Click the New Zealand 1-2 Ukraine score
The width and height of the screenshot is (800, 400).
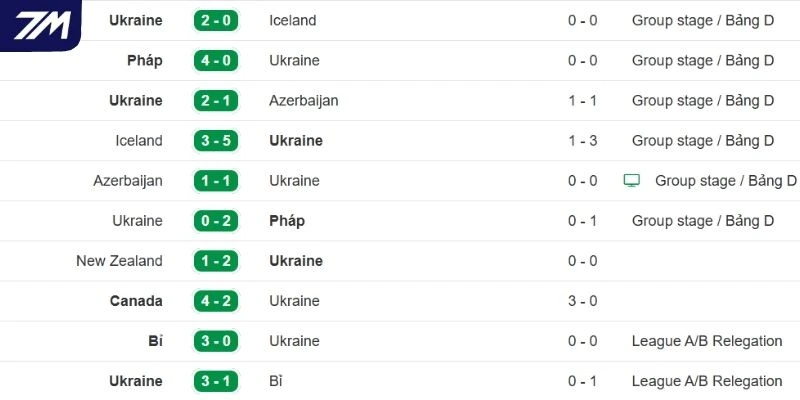coord(216,261)
